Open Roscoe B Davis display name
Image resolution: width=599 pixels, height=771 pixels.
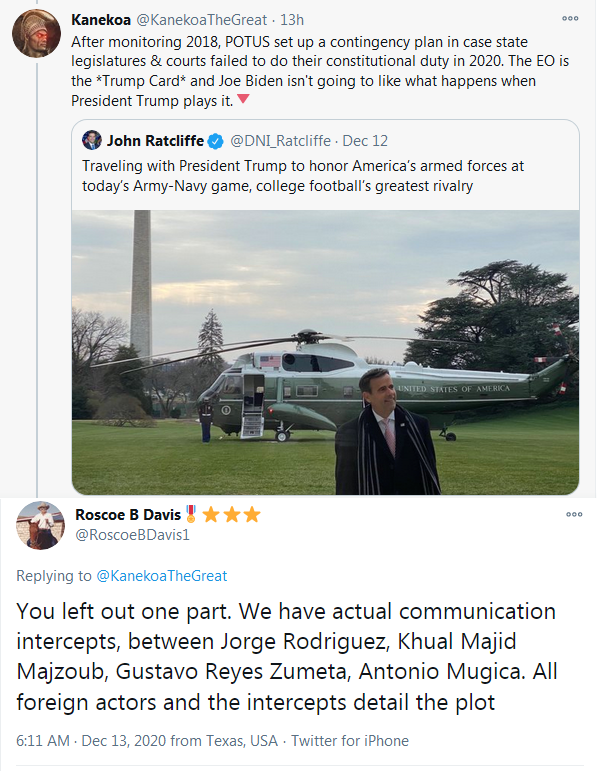click(x=128, y=514)
